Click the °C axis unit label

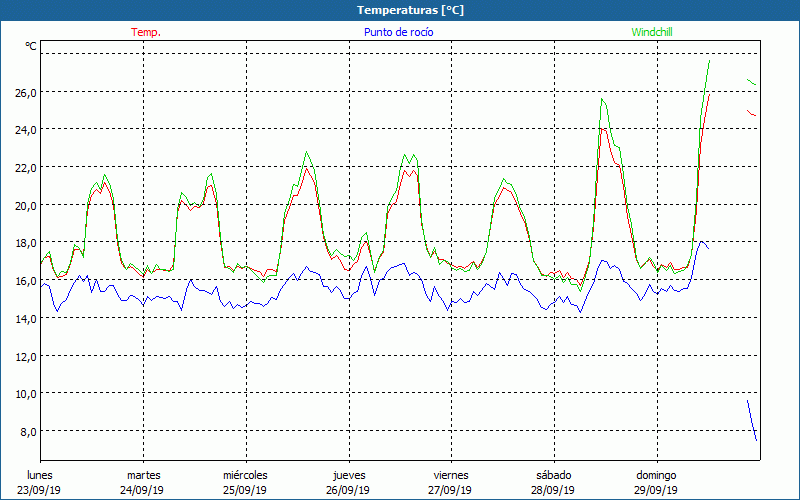(x=31, y=46)
